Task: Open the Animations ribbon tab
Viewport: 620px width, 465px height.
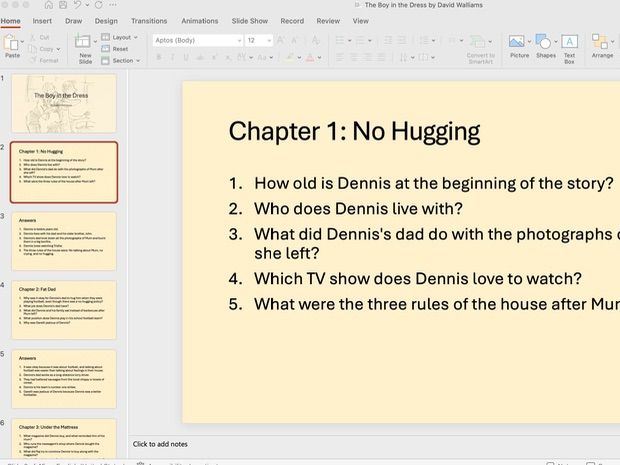Action: tap(200, 21)
